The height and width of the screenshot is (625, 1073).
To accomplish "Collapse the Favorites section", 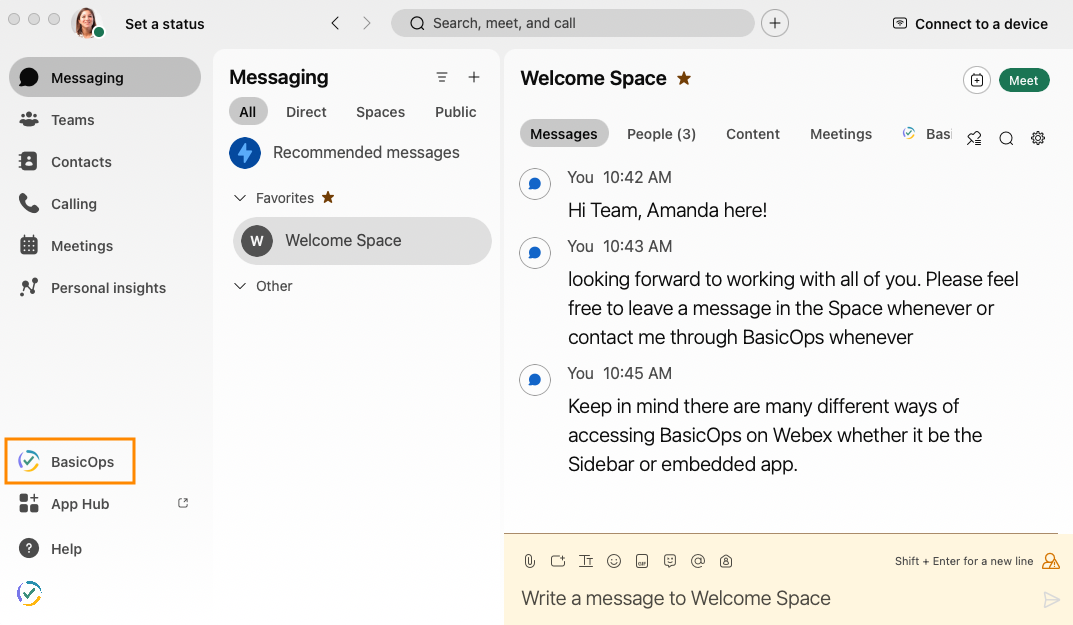I will tap(240, 197).
